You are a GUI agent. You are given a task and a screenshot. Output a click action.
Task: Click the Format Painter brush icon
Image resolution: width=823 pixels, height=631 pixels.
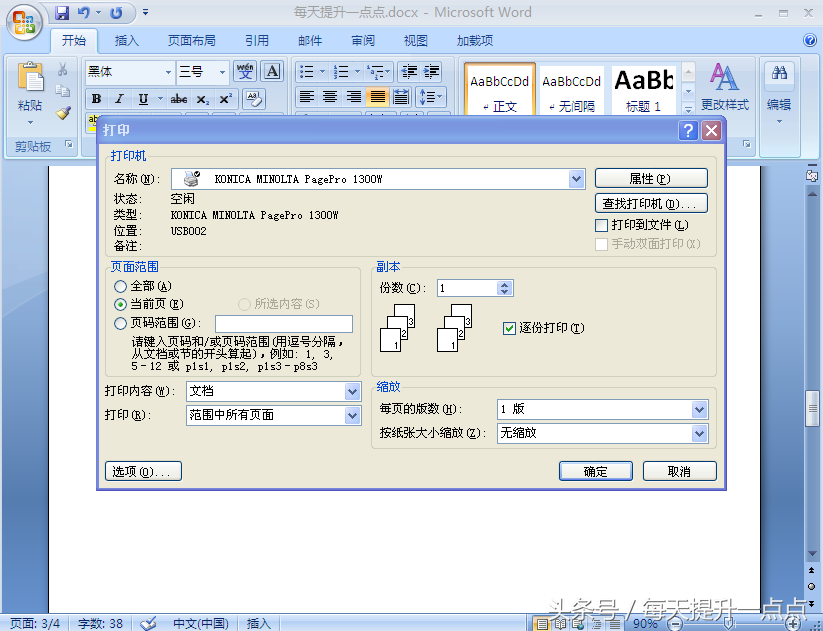(x=63, y=112)
